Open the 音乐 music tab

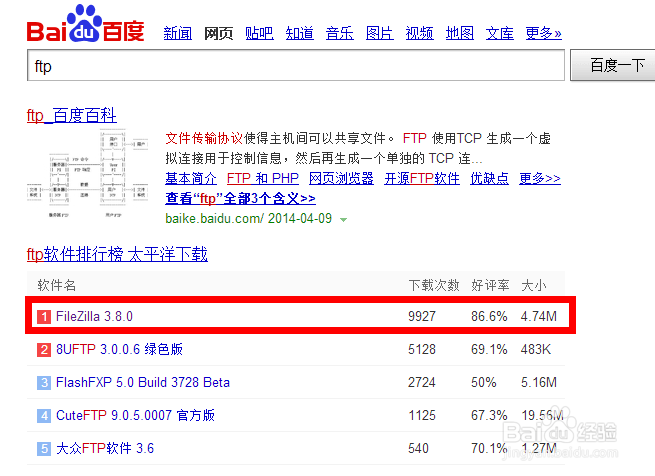[x=340, y=33]
